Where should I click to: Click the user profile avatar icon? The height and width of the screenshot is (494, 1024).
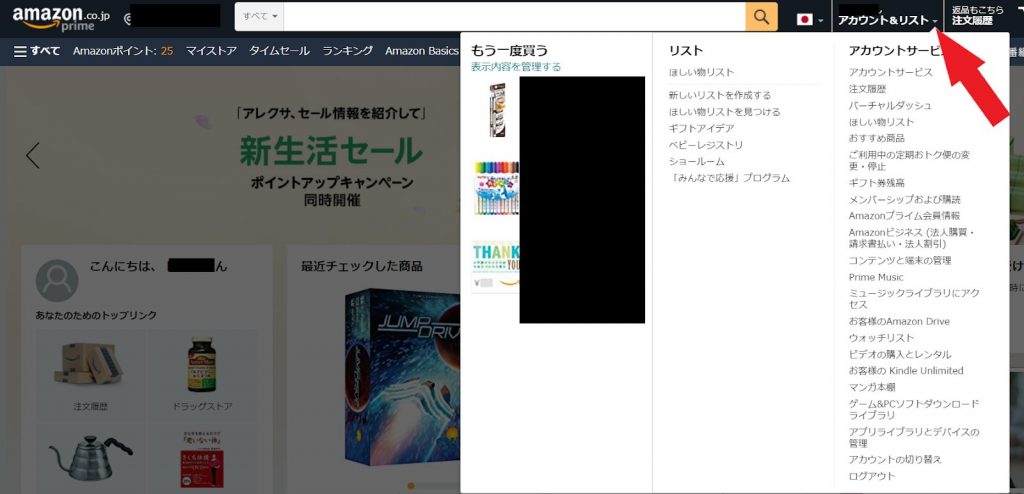coord(57,280)
